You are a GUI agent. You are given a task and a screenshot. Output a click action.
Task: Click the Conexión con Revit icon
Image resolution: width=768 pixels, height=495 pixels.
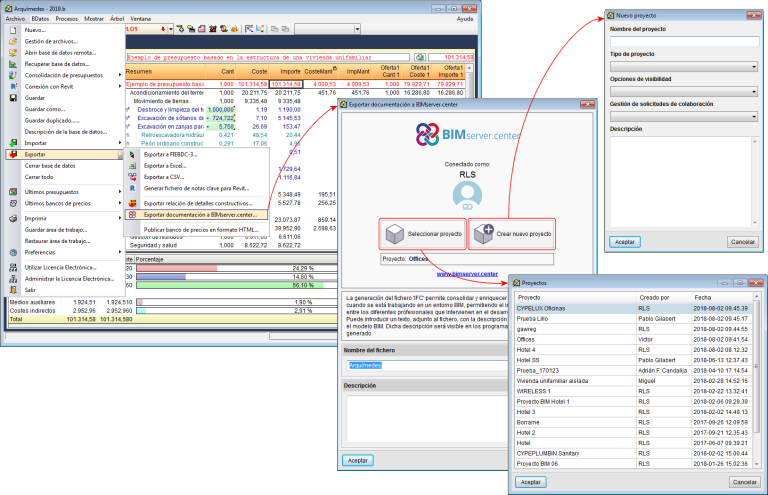click(13, 87)
